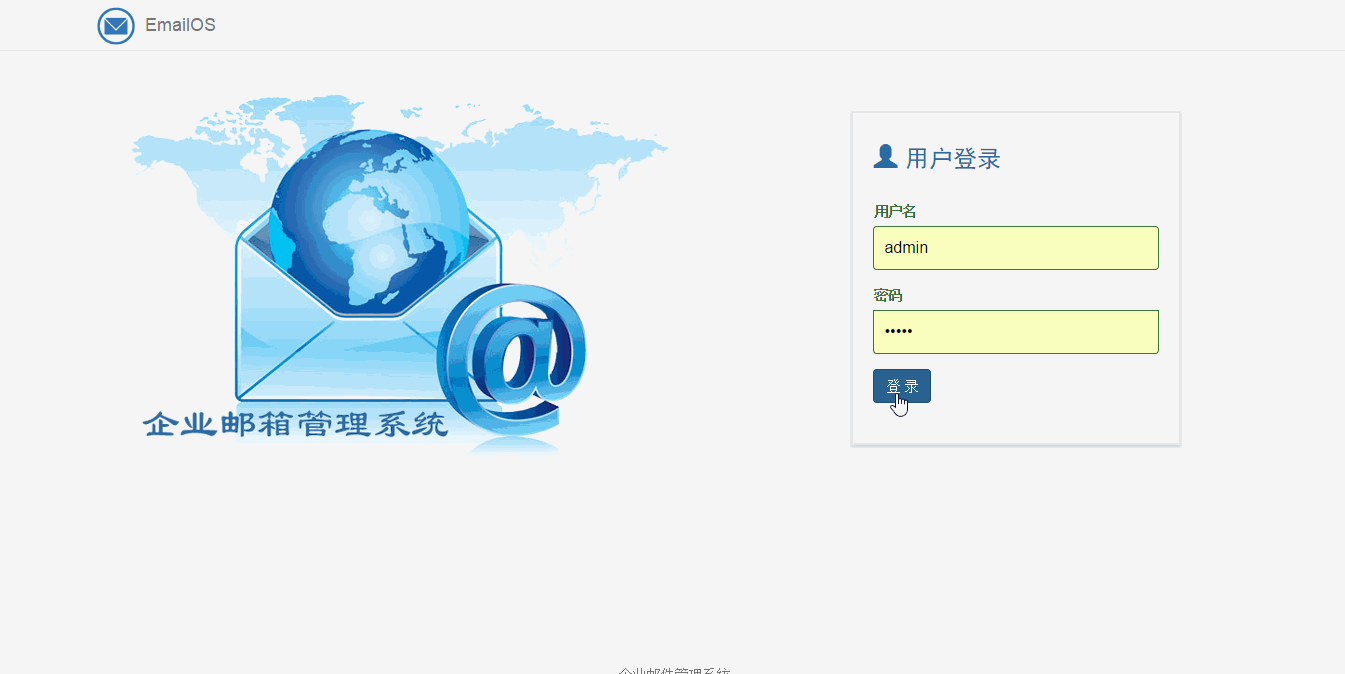
Task: Click the globe envelope illustration
Action: coord(400,275)
